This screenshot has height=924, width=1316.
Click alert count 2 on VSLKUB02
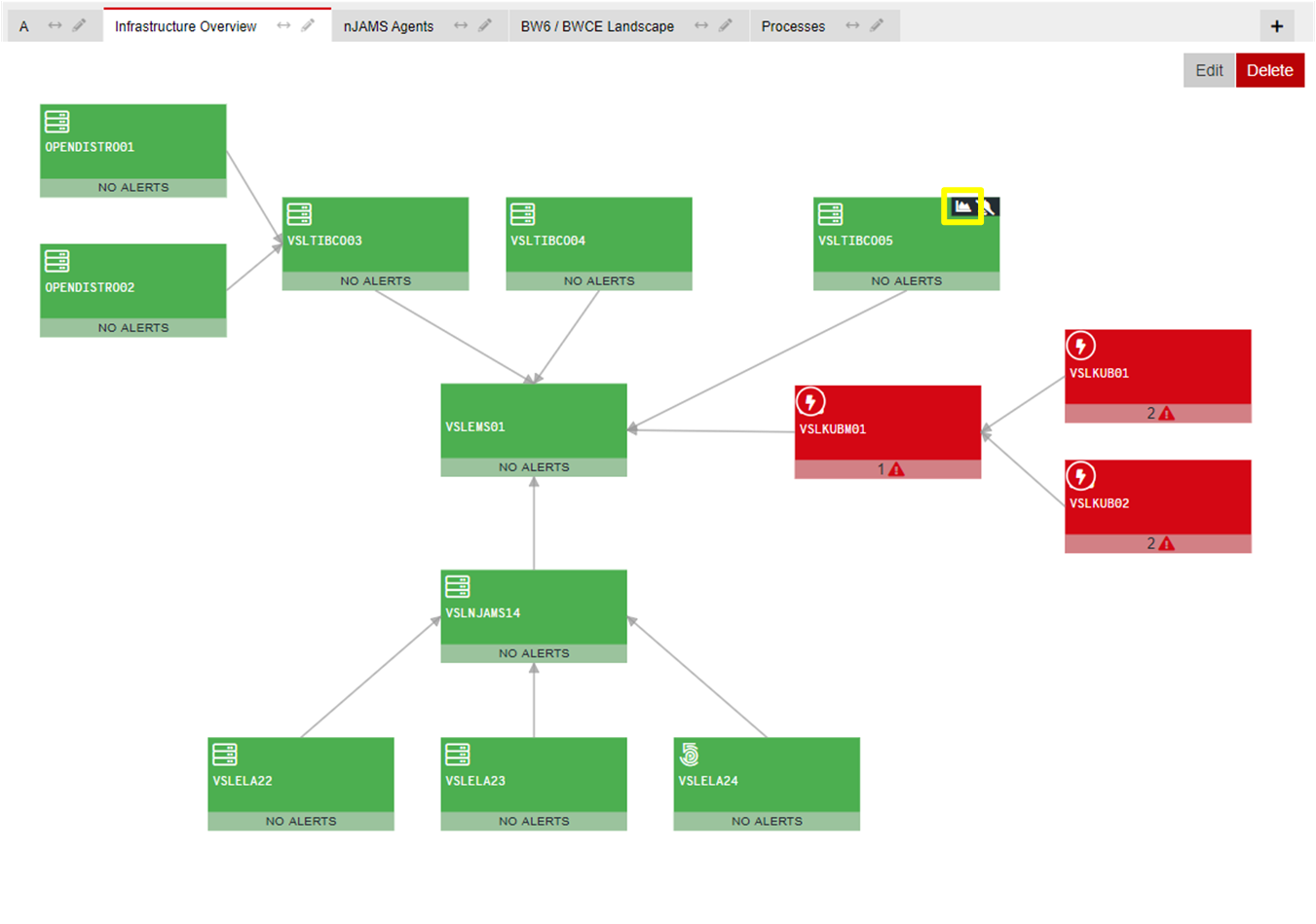tap(1150, 543)
